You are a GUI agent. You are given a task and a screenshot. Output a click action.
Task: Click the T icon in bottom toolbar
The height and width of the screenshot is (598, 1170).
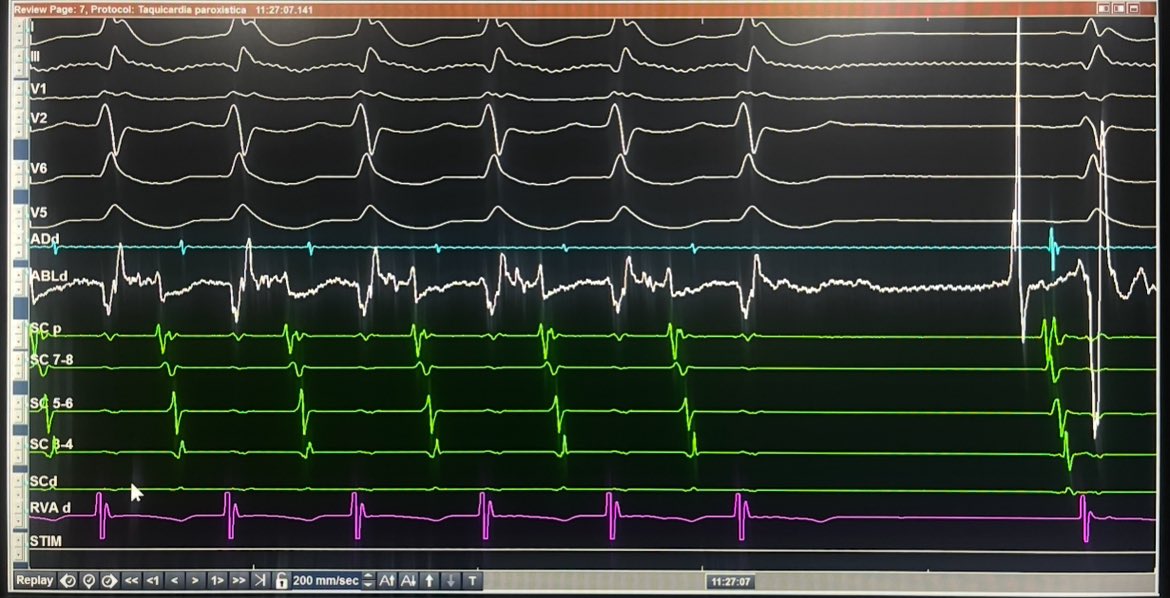click(x=472, y=580)
